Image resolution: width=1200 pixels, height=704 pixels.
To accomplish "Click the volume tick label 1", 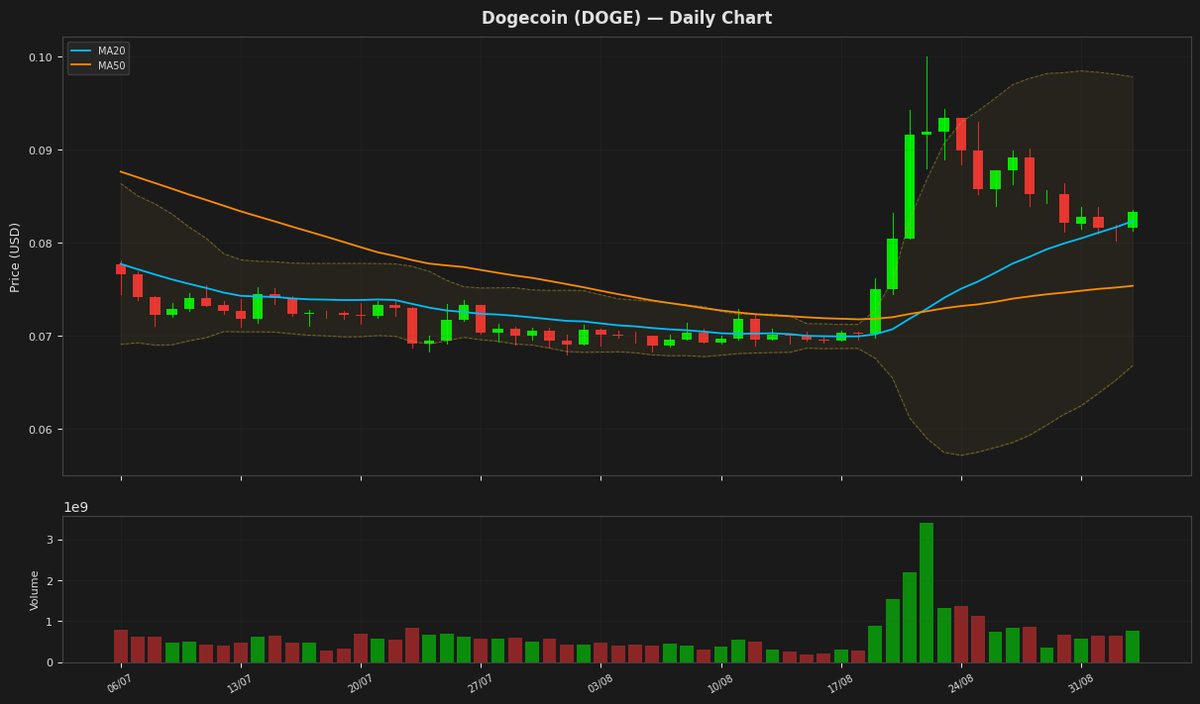I will click(x=51, y=622).
